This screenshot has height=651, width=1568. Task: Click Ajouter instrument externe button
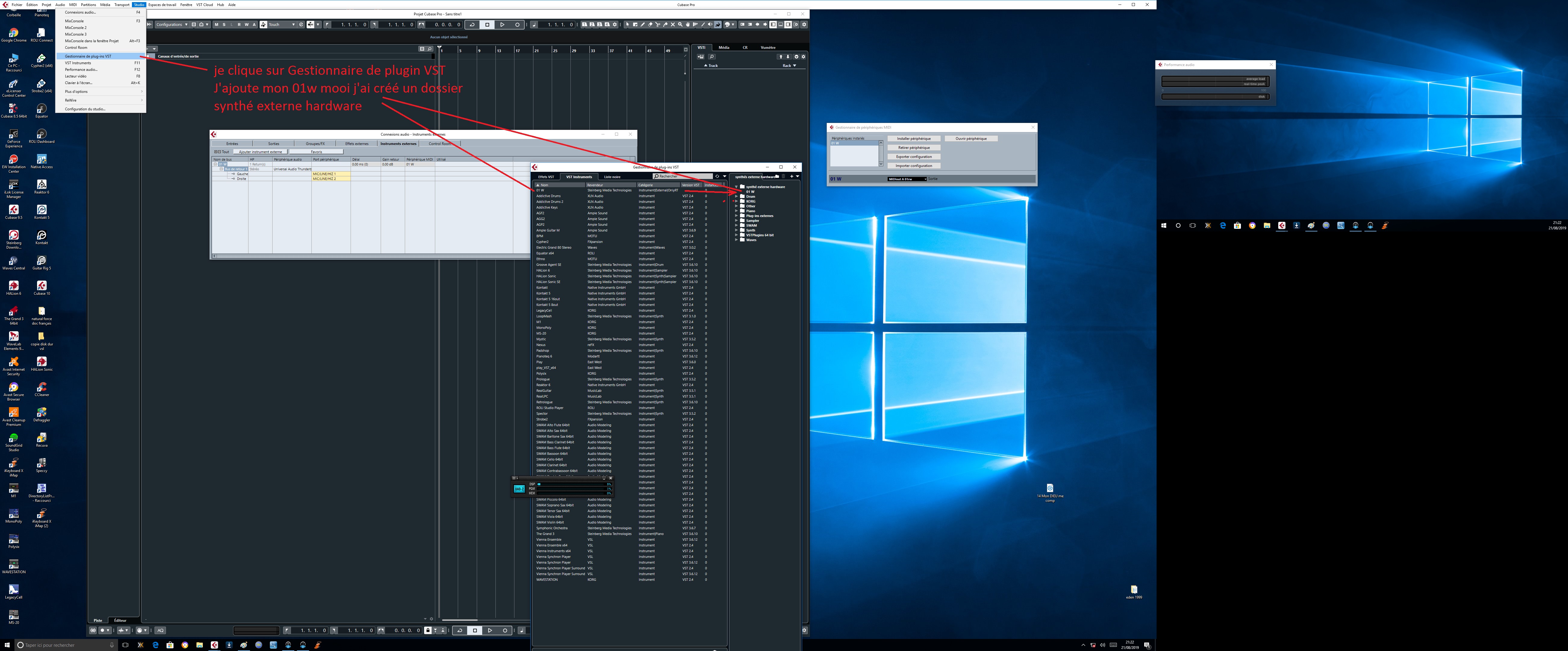261,152
